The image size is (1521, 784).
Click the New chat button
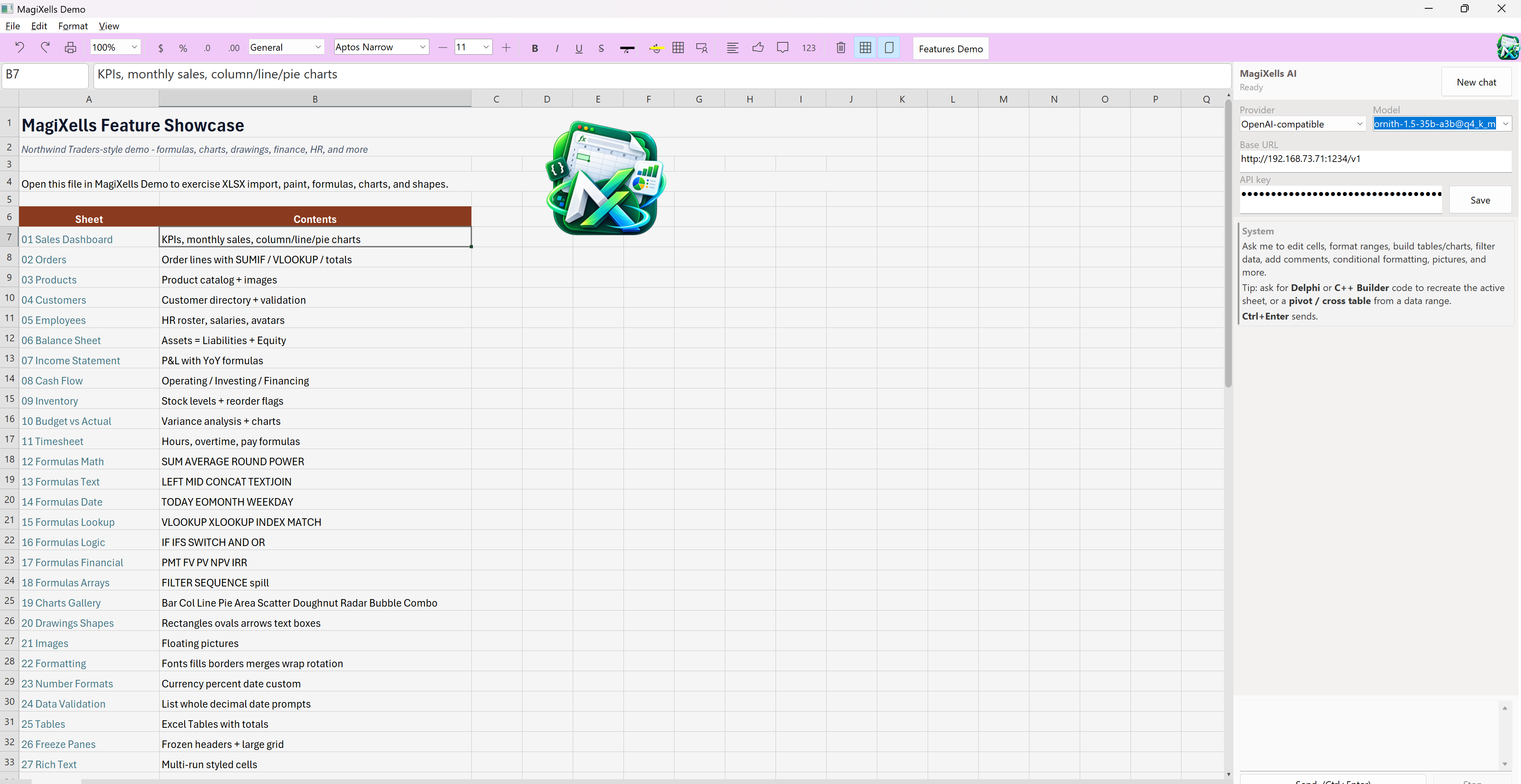(x=1476, y=82)
